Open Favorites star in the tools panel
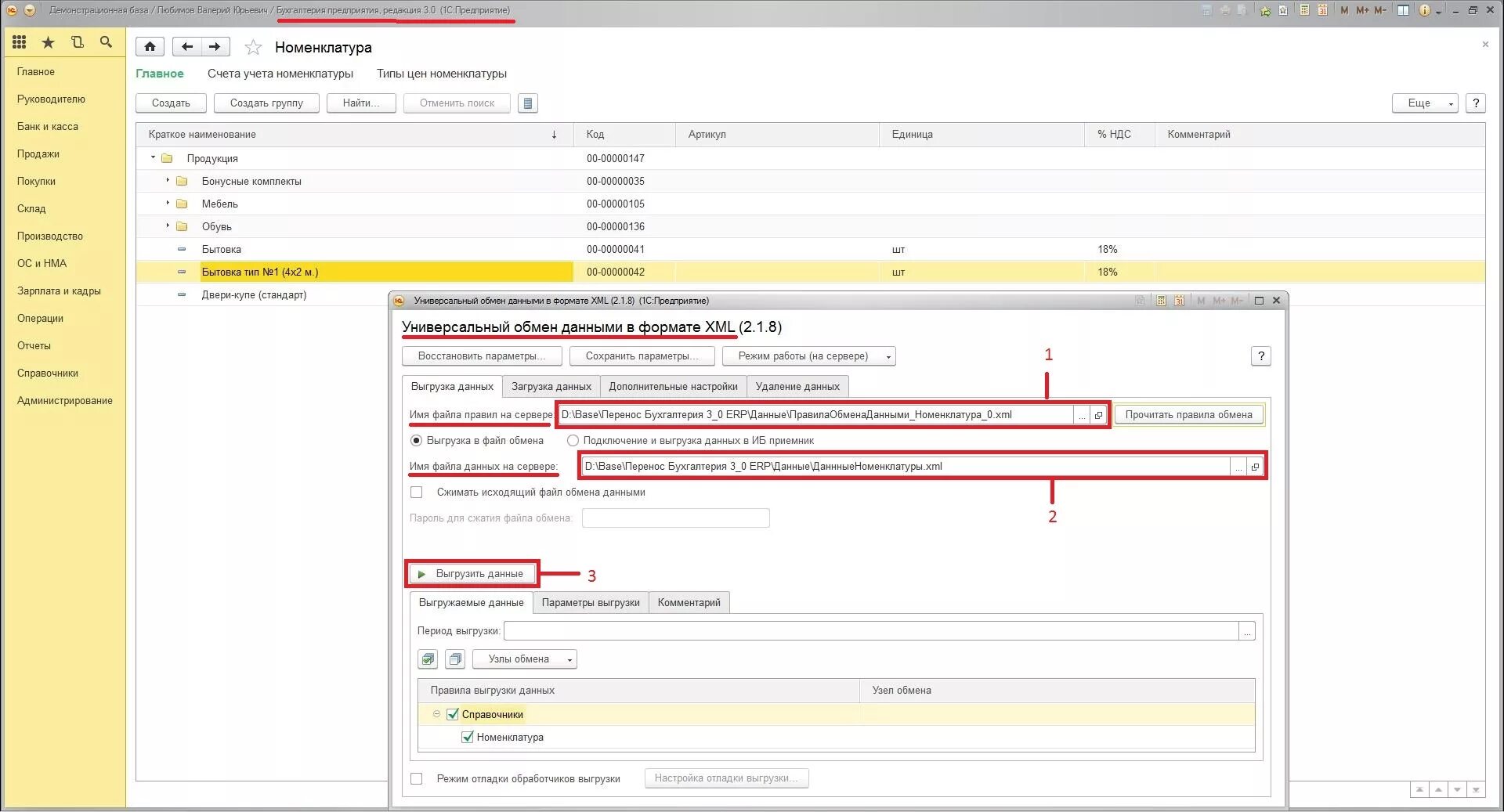The height and width of the screenshot is (812, 1504). click(x=49, y=42)
